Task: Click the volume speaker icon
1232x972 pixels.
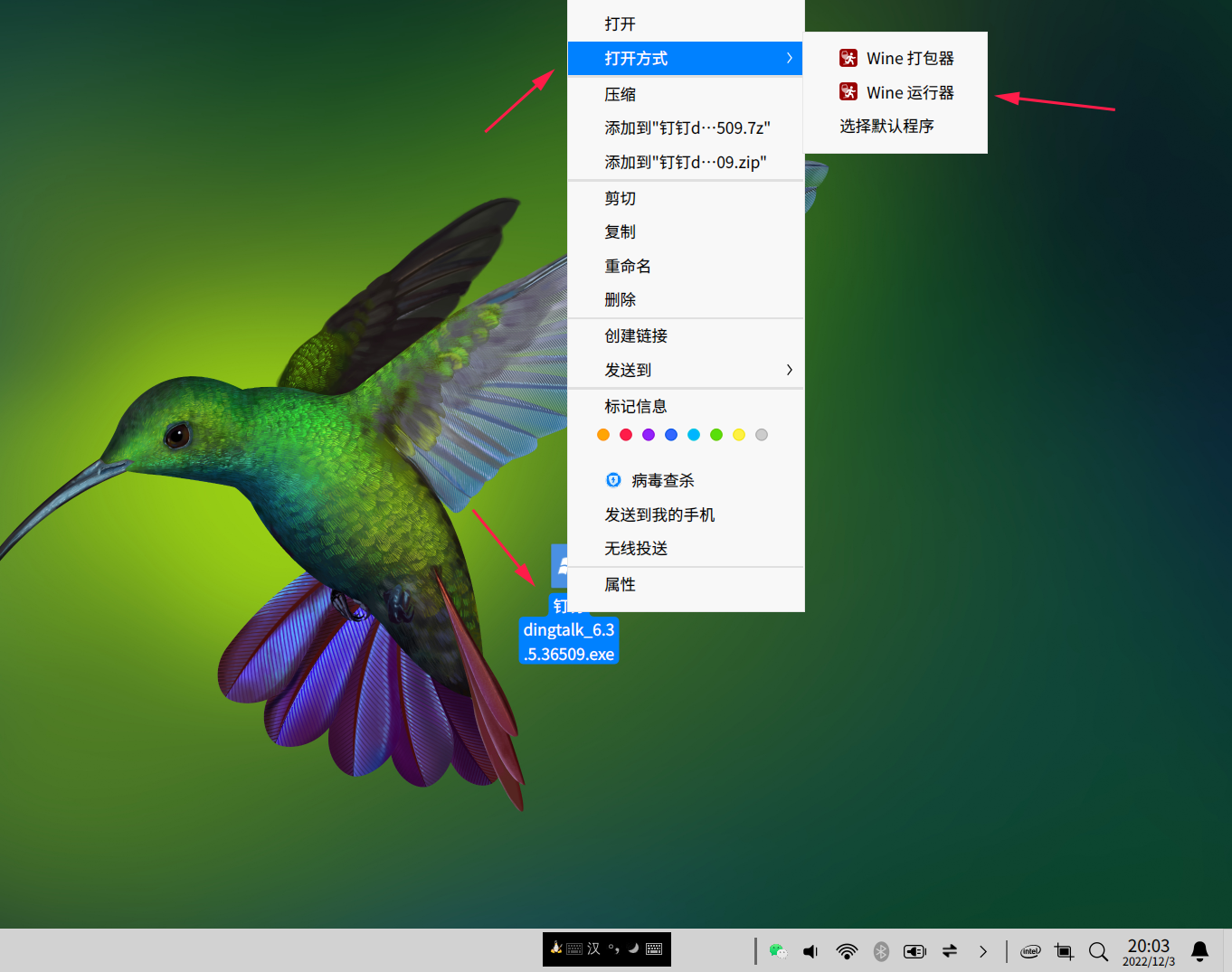Action: coord(810,951)
